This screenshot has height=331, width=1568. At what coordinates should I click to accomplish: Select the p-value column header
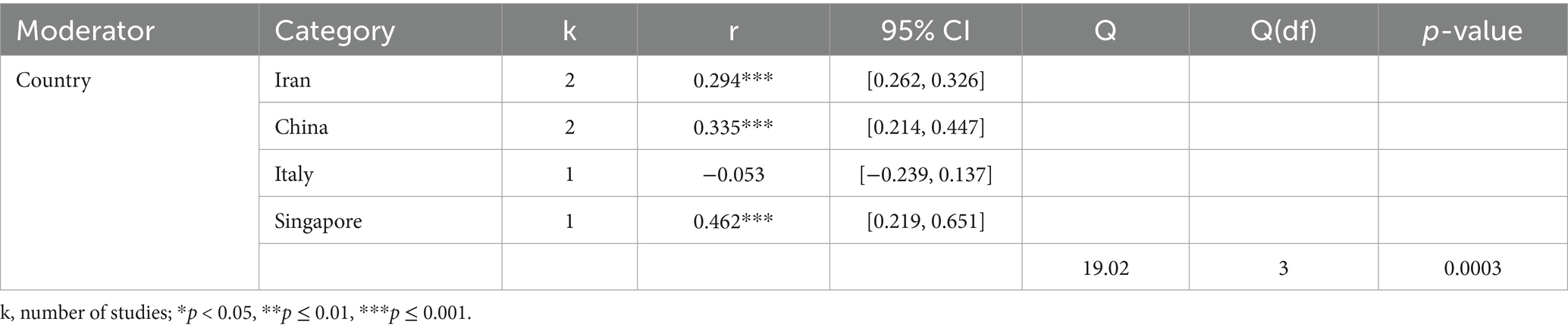coord(1472,31)
